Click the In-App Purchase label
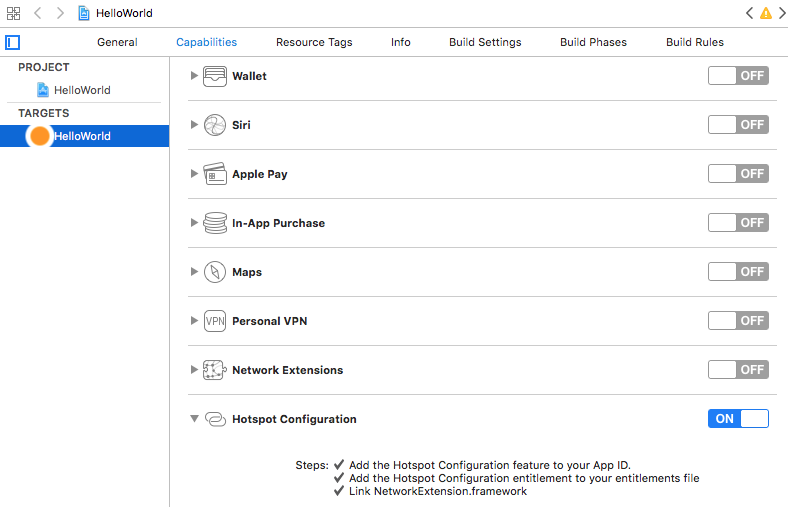788x507 pixels. coord(278,223)
